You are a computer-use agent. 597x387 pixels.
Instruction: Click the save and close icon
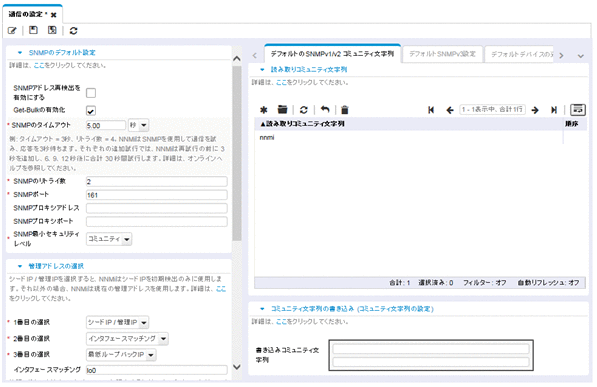click(x=52, y=30)
